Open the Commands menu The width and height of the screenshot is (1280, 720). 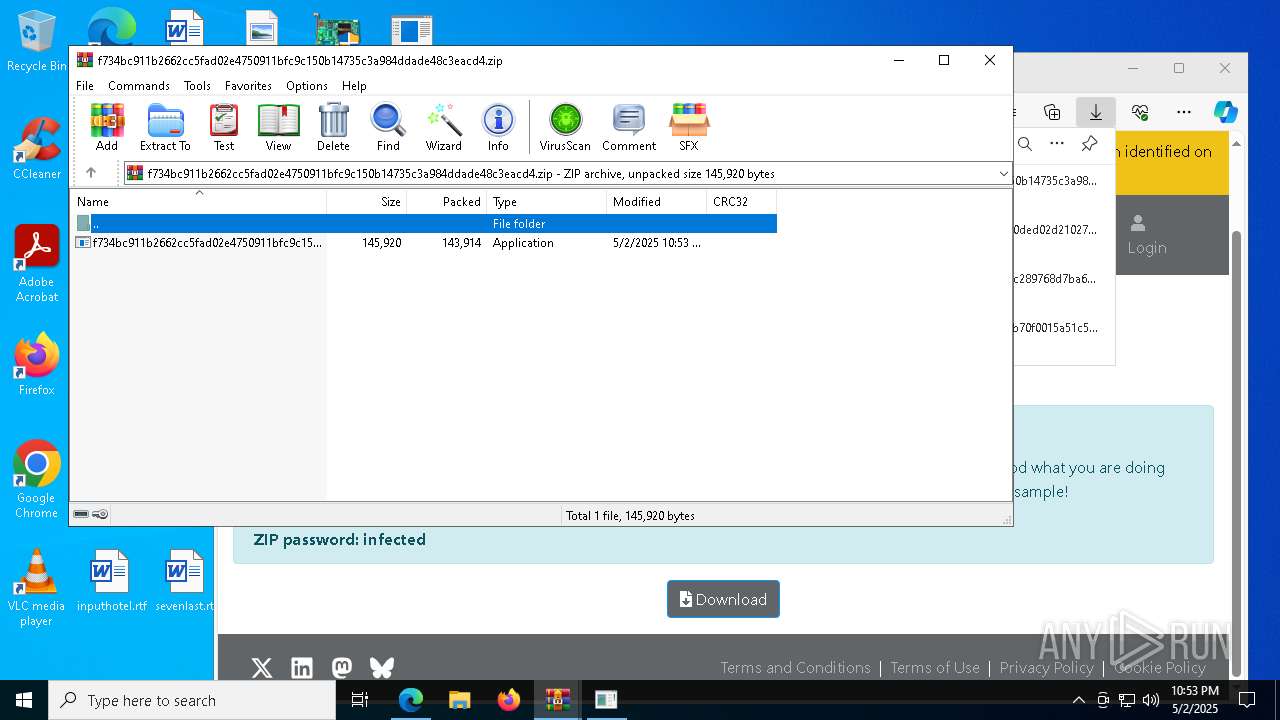pos(139,86)
